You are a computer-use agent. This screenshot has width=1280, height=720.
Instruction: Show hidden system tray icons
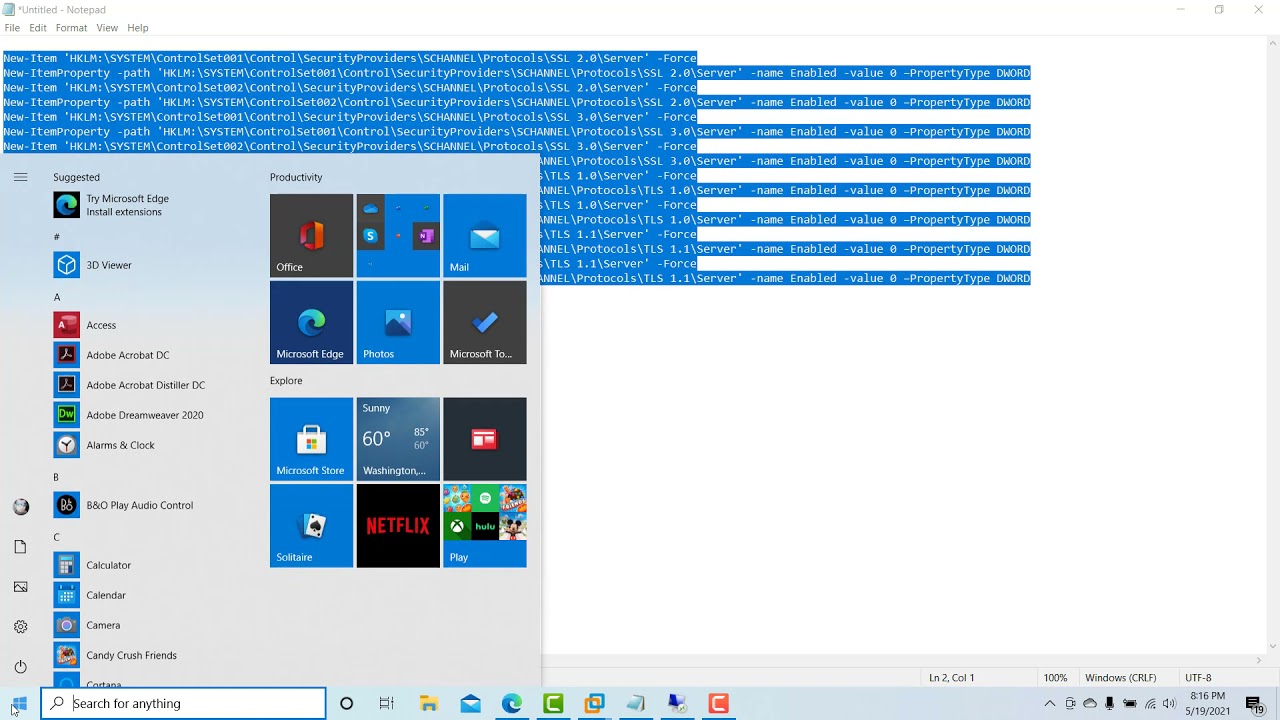click(x=1049, y=704)
